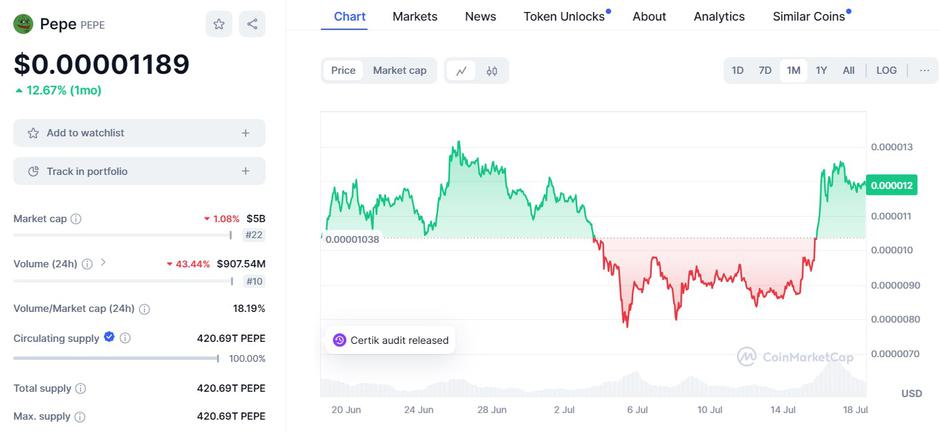Viewport: 940px width, 433px height.
Task: Switch to candlestick chart icon
Action: click(x=492, y=71)
